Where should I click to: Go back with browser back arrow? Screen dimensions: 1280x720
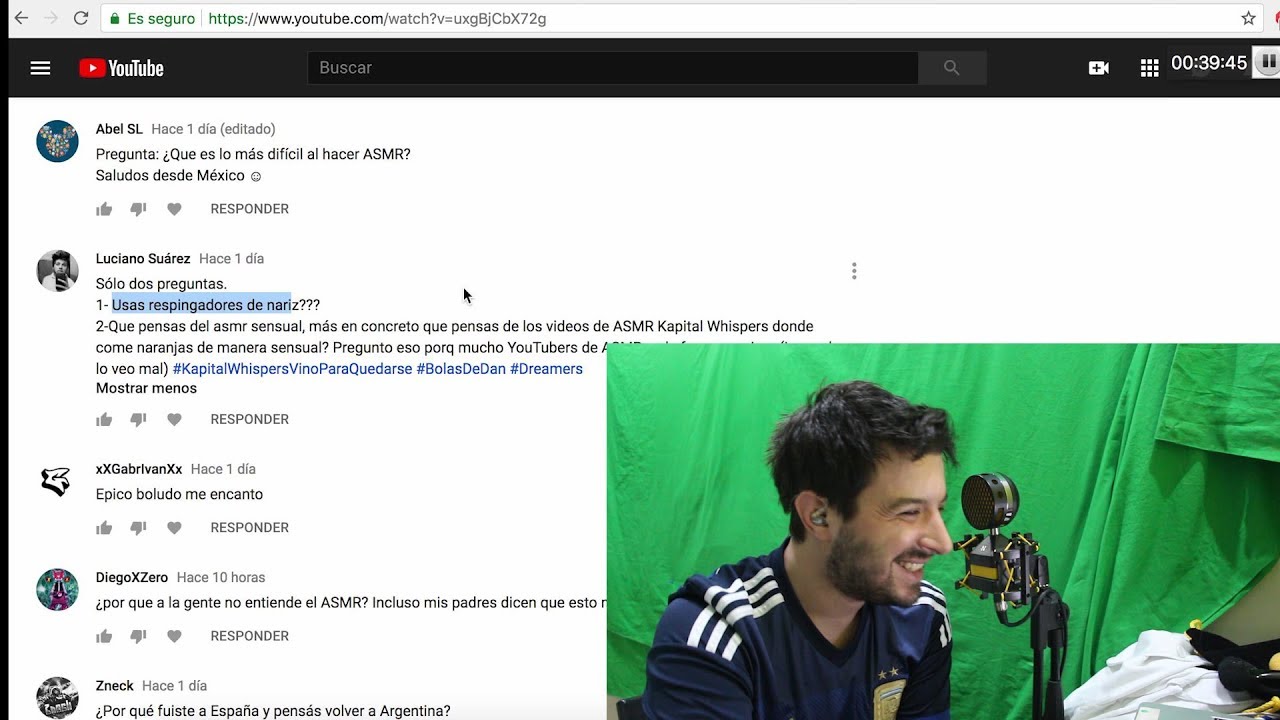point(21,18)
